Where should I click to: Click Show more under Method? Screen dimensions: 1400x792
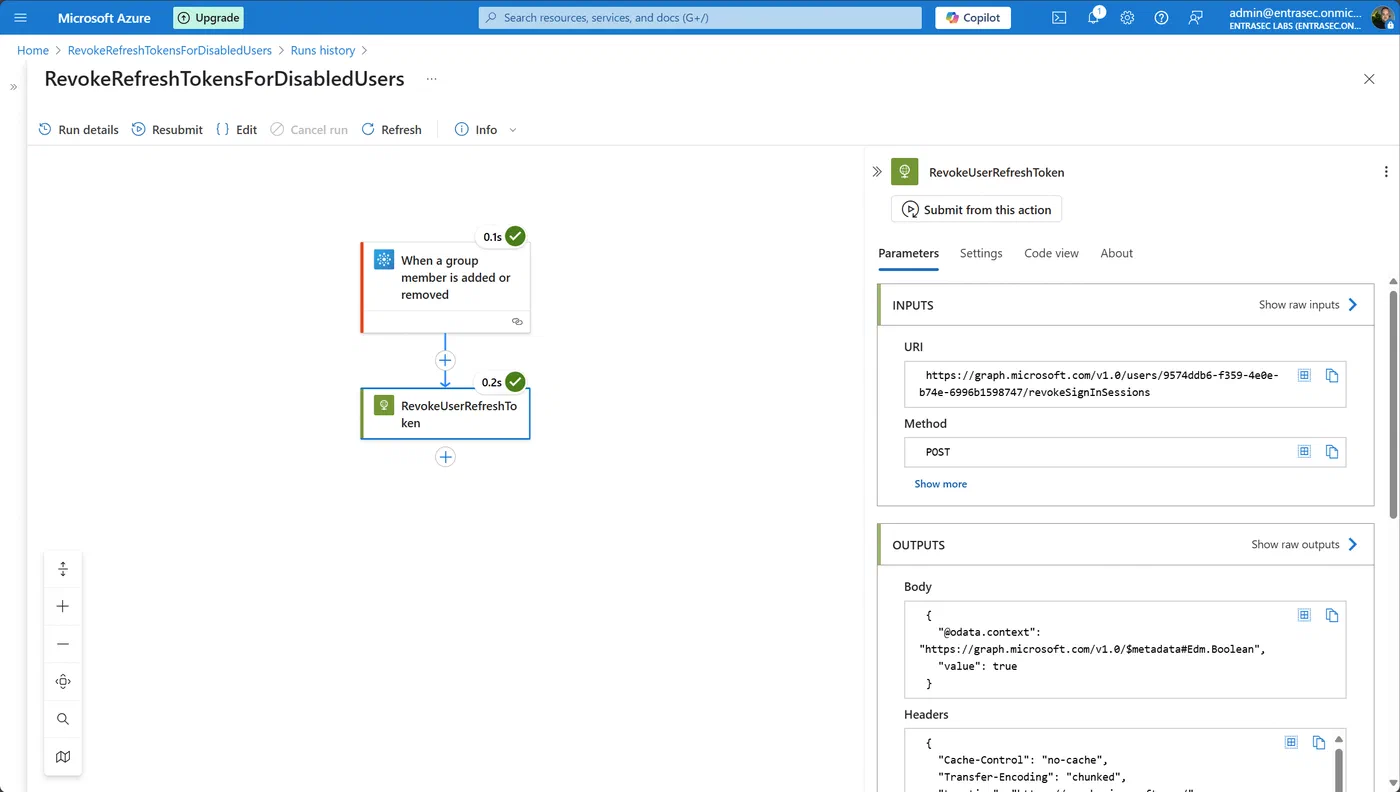tap(941, 484)
